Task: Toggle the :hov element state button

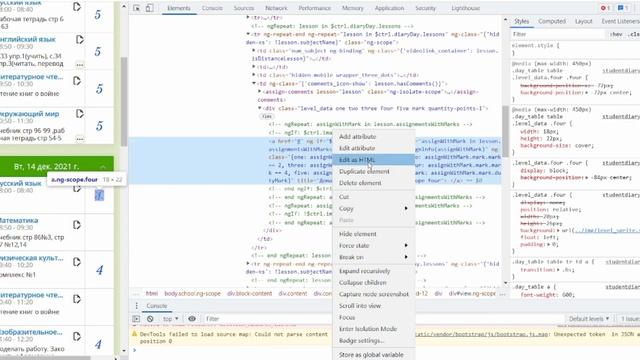Action: click(x=616, y=34)
